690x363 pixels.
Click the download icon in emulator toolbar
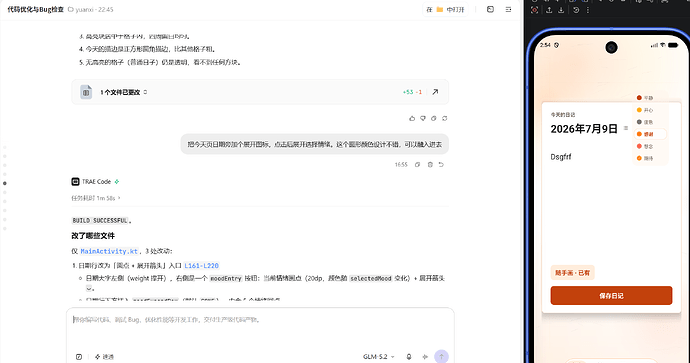(561, 10)
